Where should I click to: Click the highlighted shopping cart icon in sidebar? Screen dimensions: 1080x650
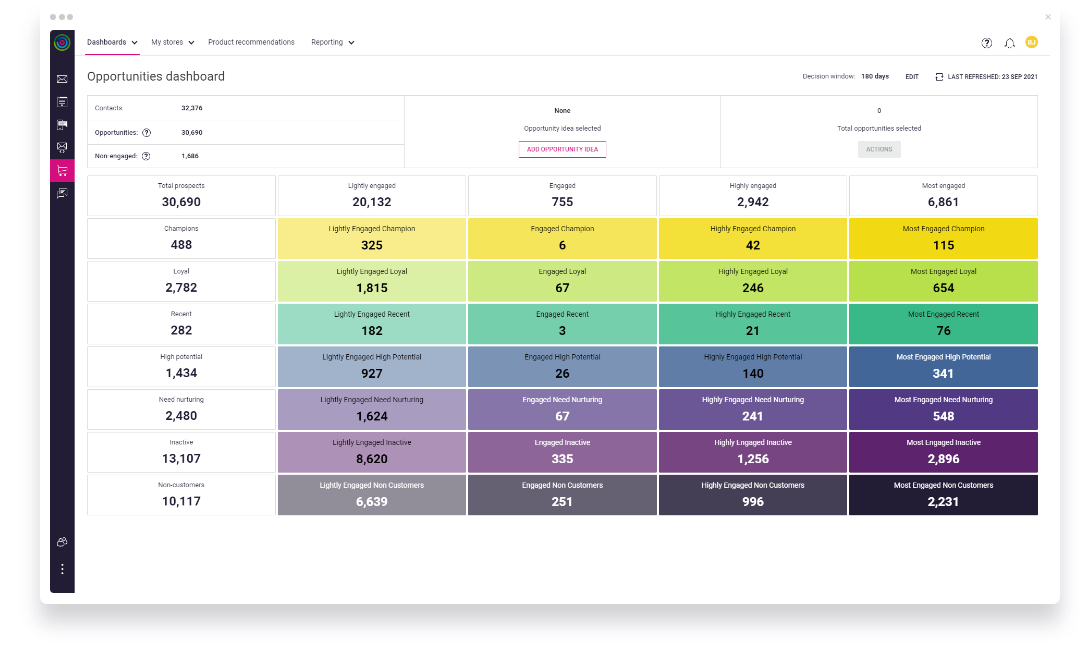click(x=62, y=170)
